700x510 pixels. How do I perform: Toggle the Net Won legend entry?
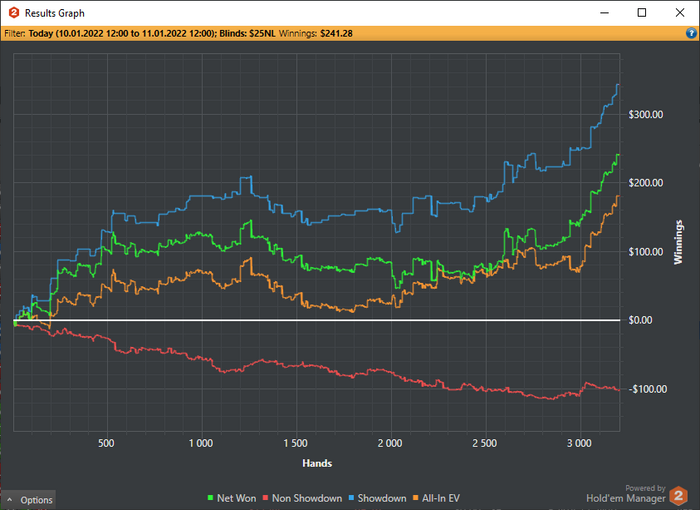click(x=232, y=498)
